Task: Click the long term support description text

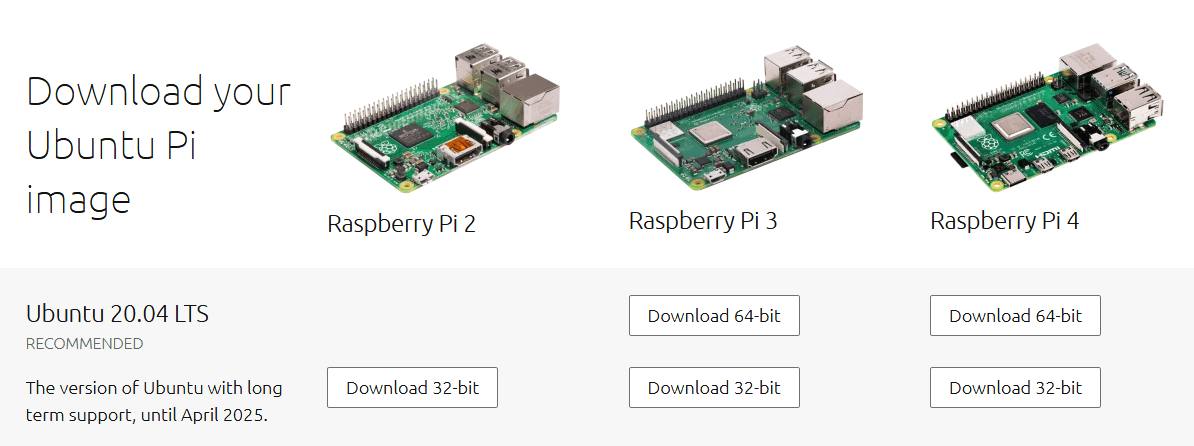Action: [154, 402]
